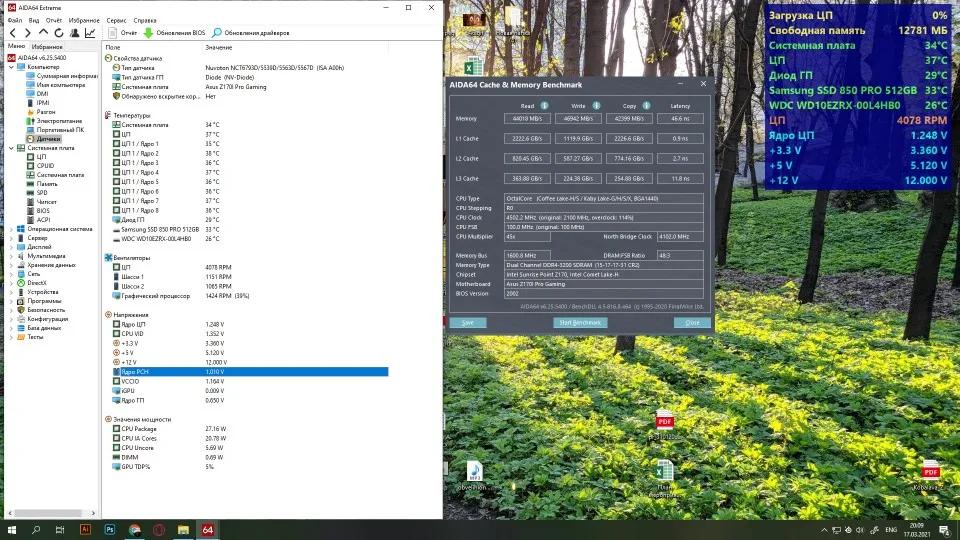The width and height of the screenshot is (960, 540).
Task: Click the ENG language indicator in tray
Action: [x=891, y=530]
